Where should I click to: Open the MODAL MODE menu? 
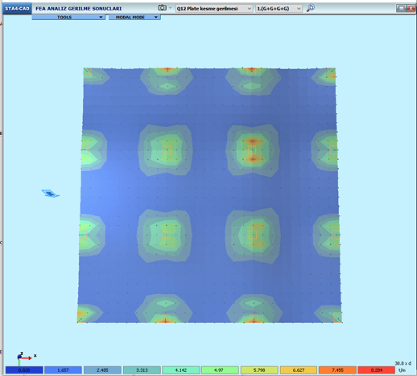[135, 17]
